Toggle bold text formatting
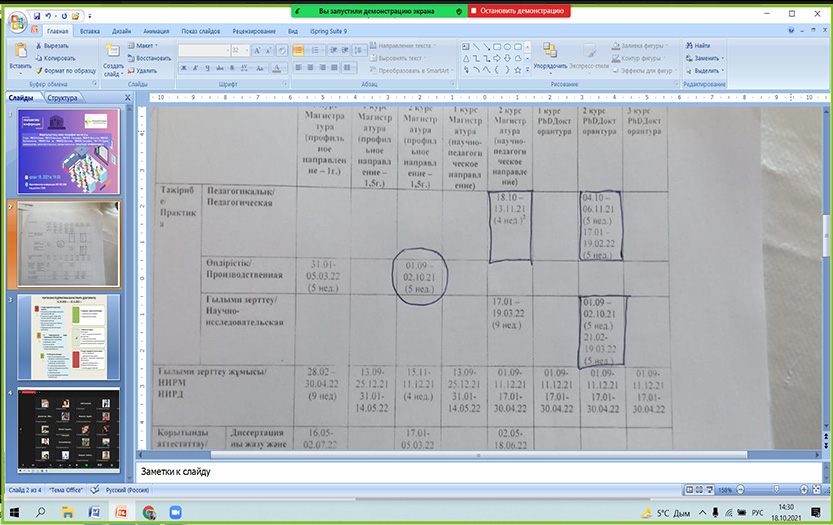This screenshot has width=833, height=525. [x=183, y=67]
